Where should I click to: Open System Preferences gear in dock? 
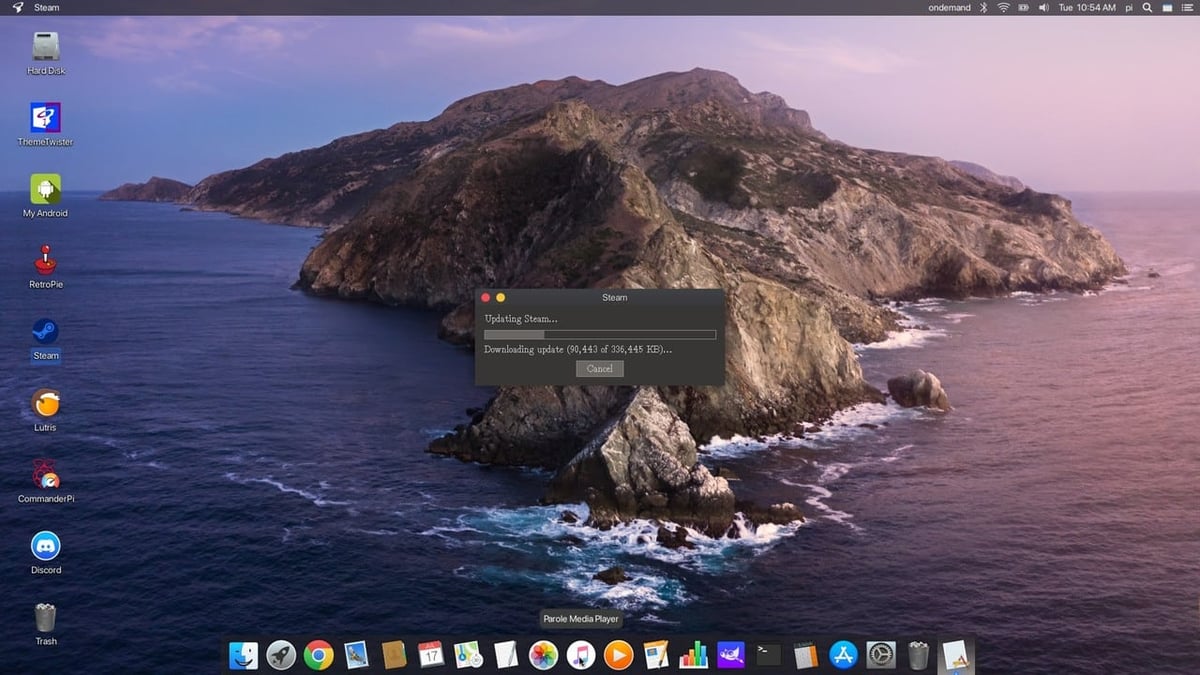click(x=881, y=655)
